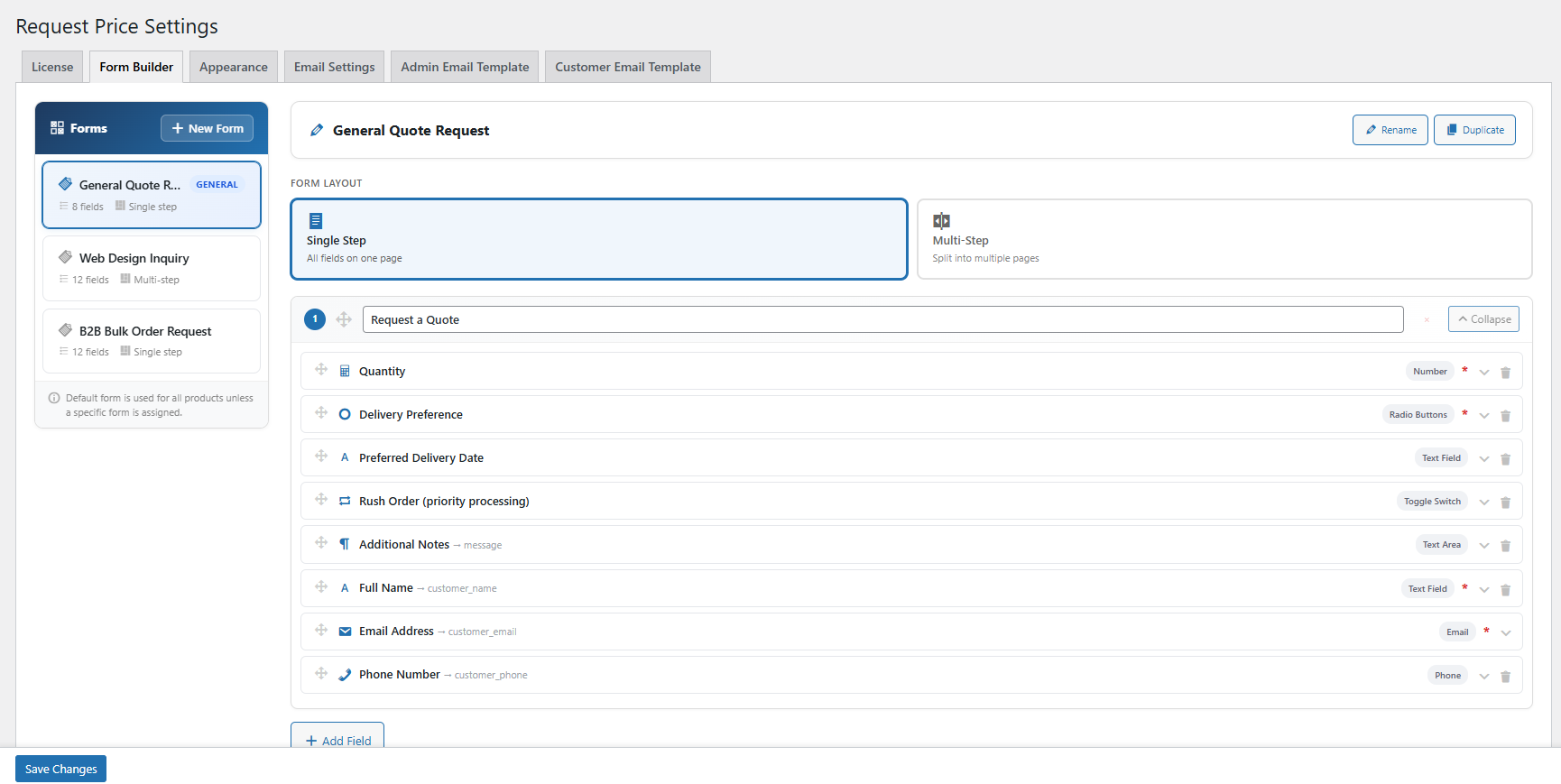Collapse the Request a Quote section

click(1483, 319)
